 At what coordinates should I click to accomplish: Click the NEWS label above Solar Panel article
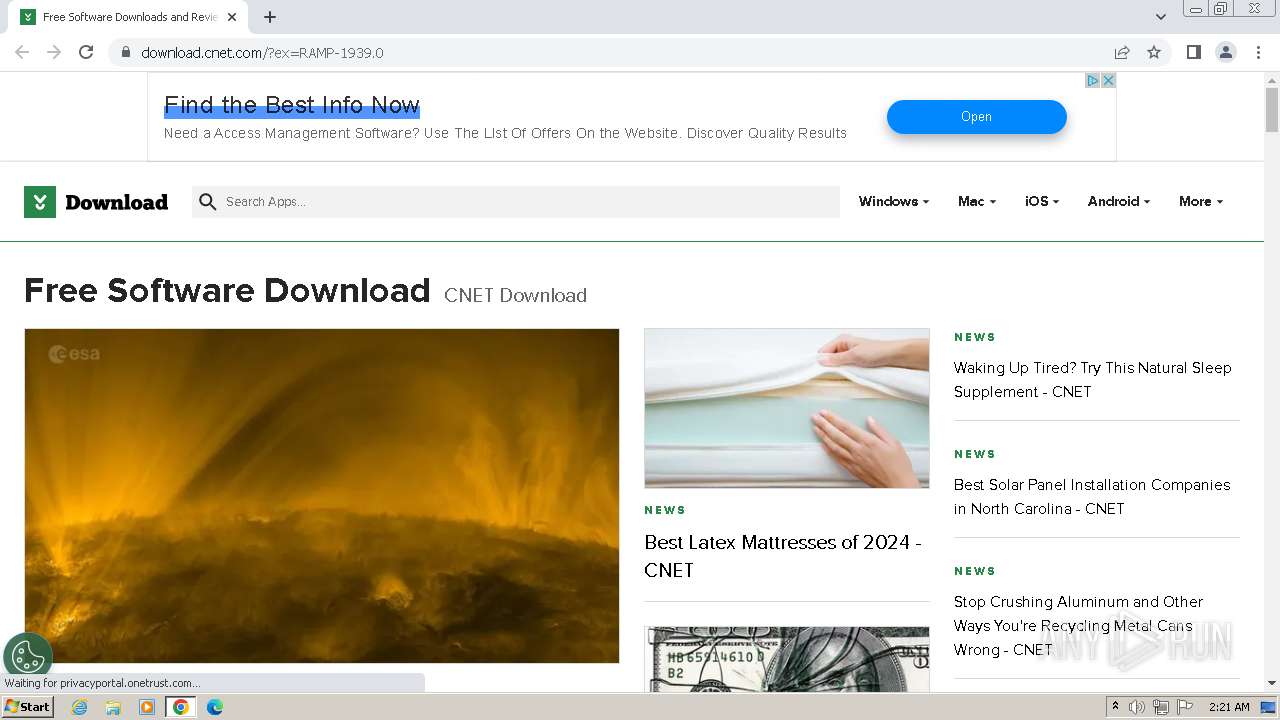[975, 454]
